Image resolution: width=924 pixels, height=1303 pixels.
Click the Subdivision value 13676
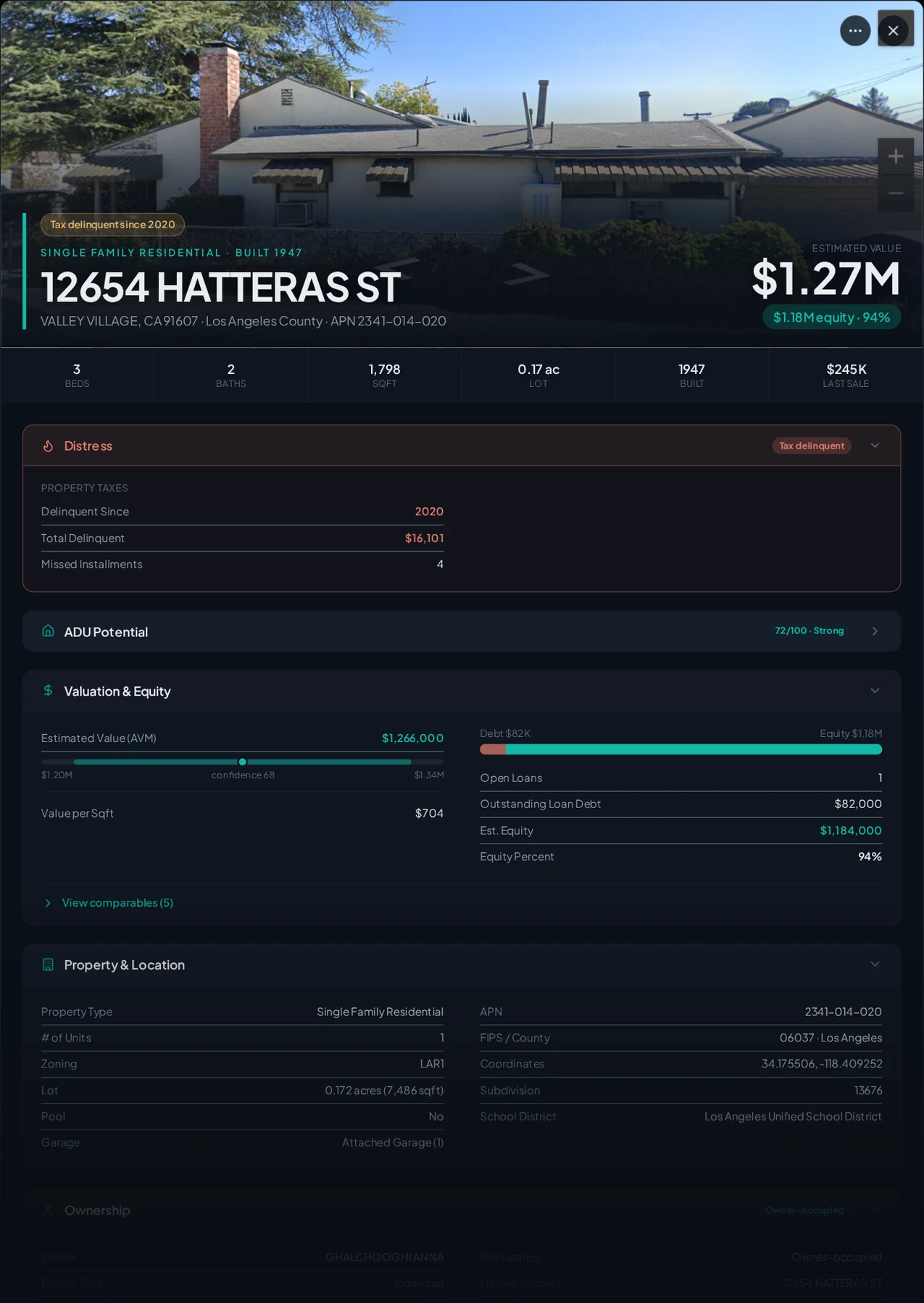[x=868, y=1091]
